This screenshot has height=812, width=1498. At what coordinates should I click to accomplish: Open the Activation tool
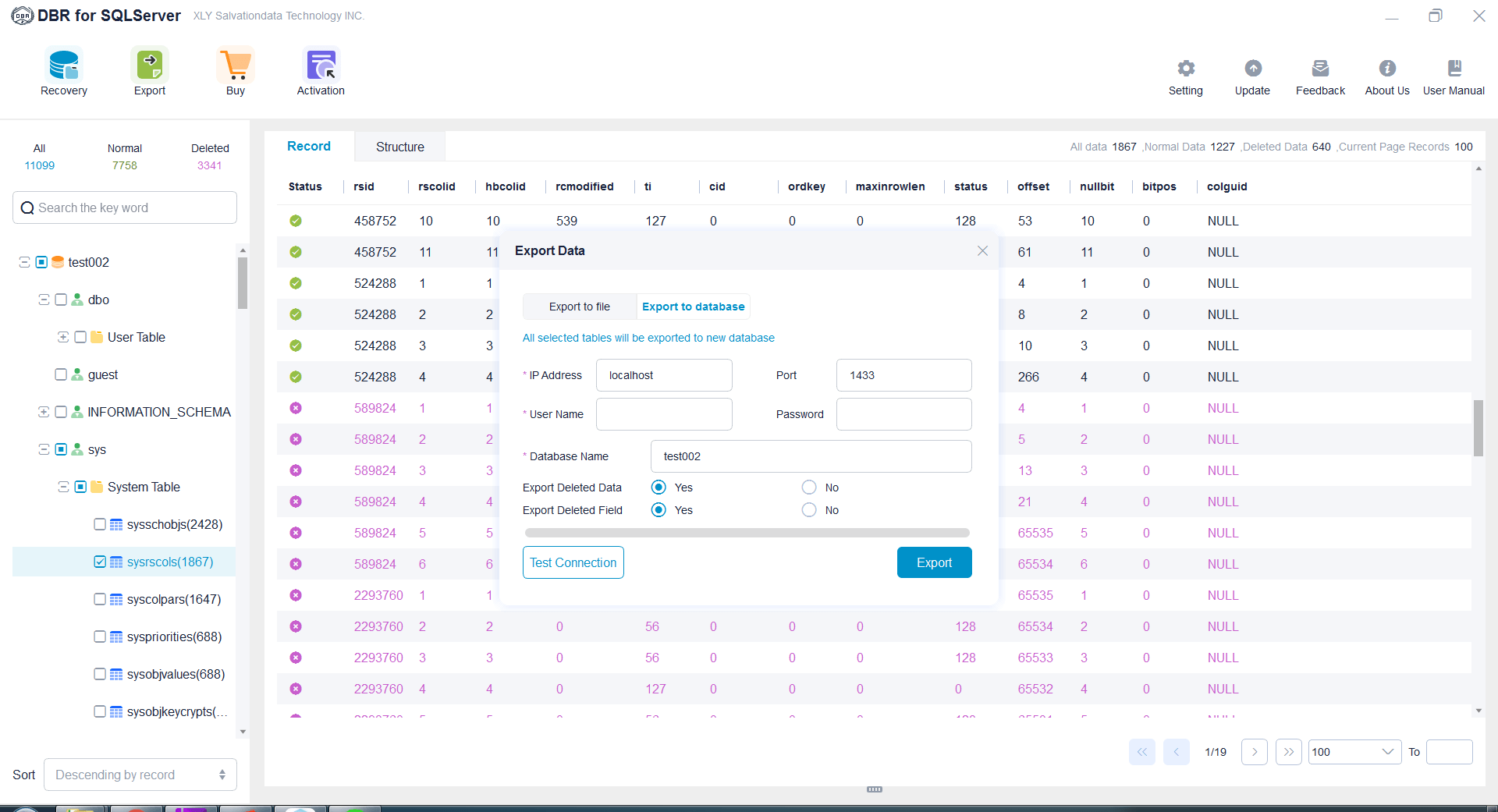tap(320, 70)
